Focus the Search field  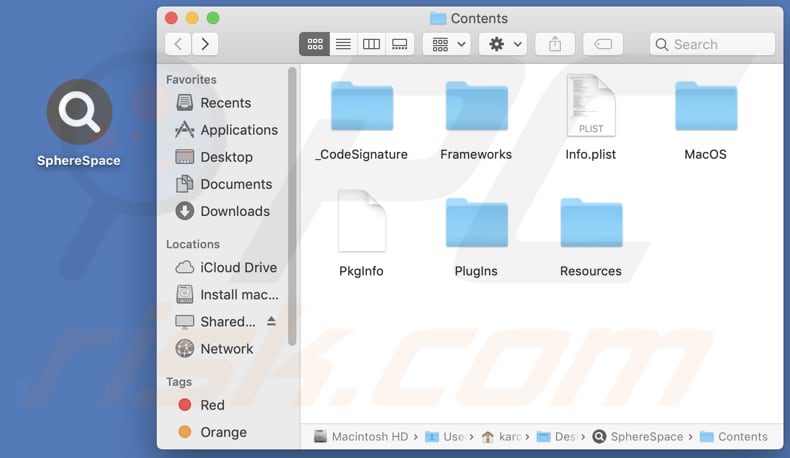[712, 44]
